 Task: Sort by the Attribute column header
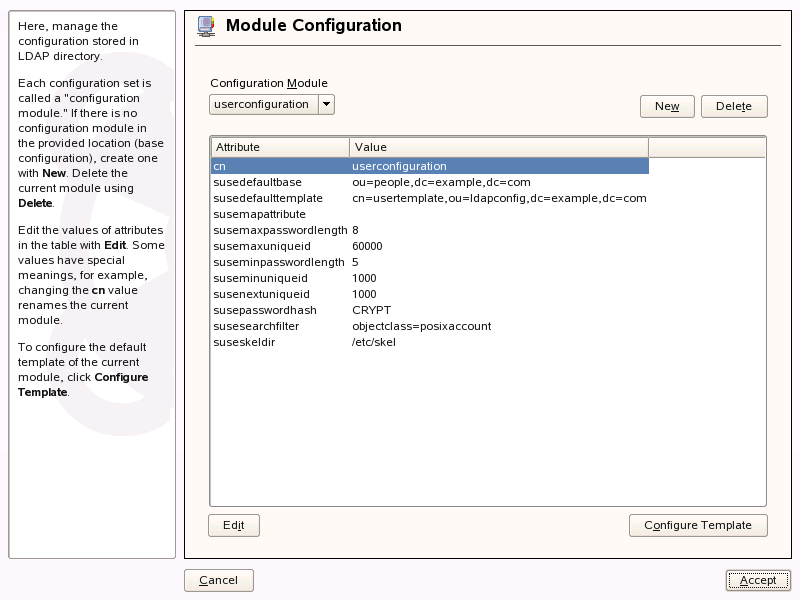[279, 147]
